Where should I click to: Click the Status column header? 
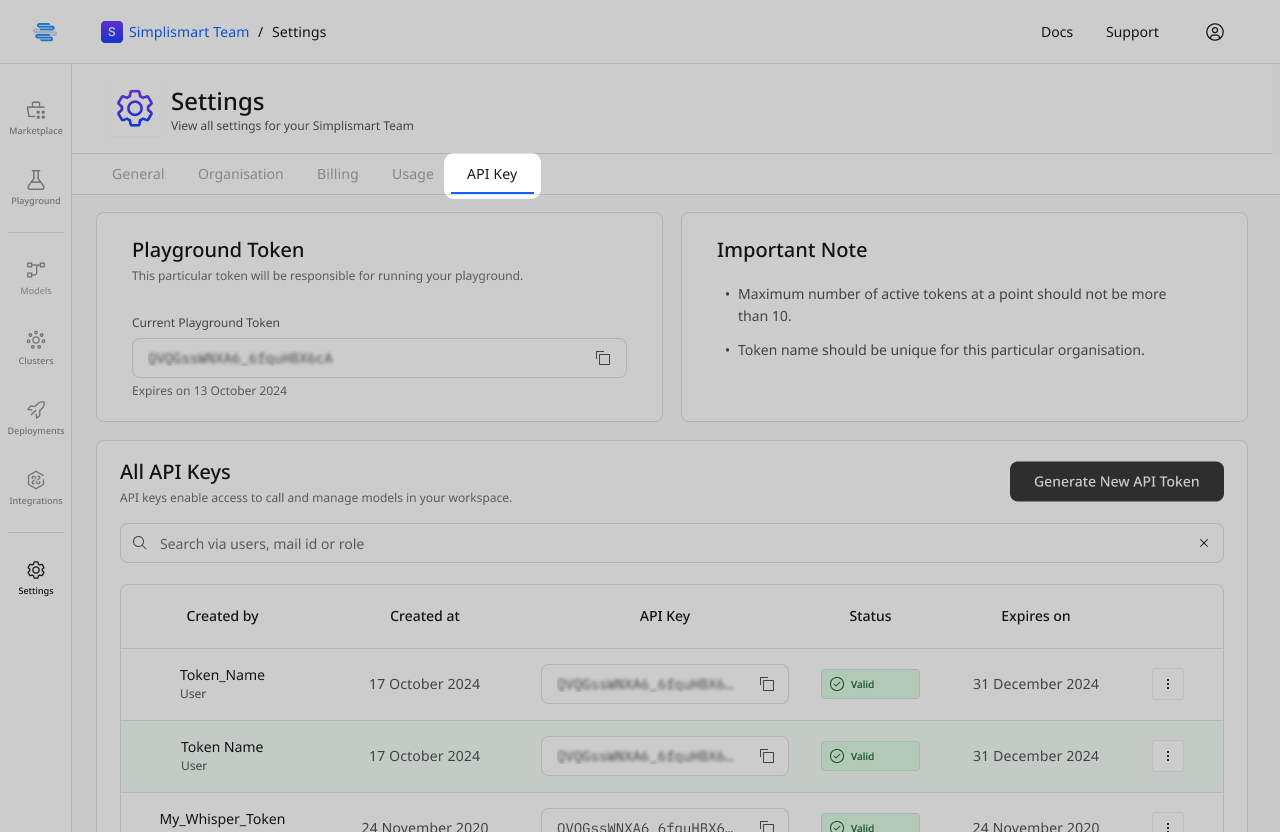870,616
